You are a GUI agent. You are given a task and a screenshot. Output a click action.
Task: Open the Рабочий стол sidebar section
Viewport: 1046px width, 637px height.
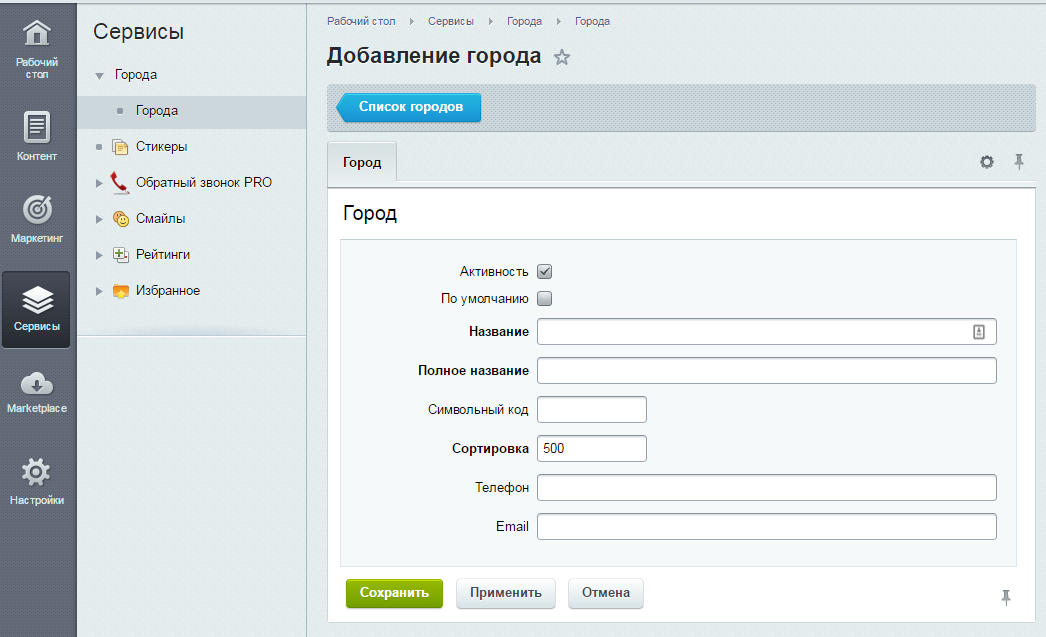click(x=37, y=49)
